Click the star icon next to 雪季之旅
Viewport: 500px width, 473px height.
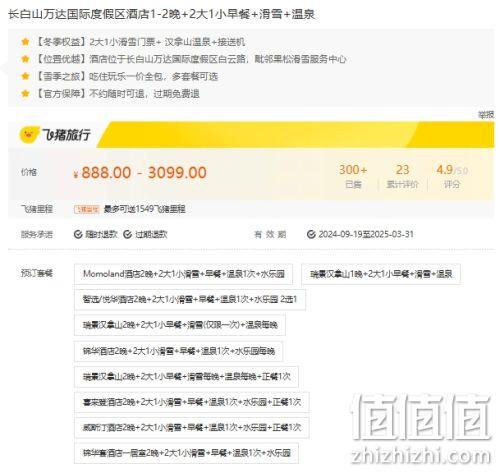click(25, 76)
